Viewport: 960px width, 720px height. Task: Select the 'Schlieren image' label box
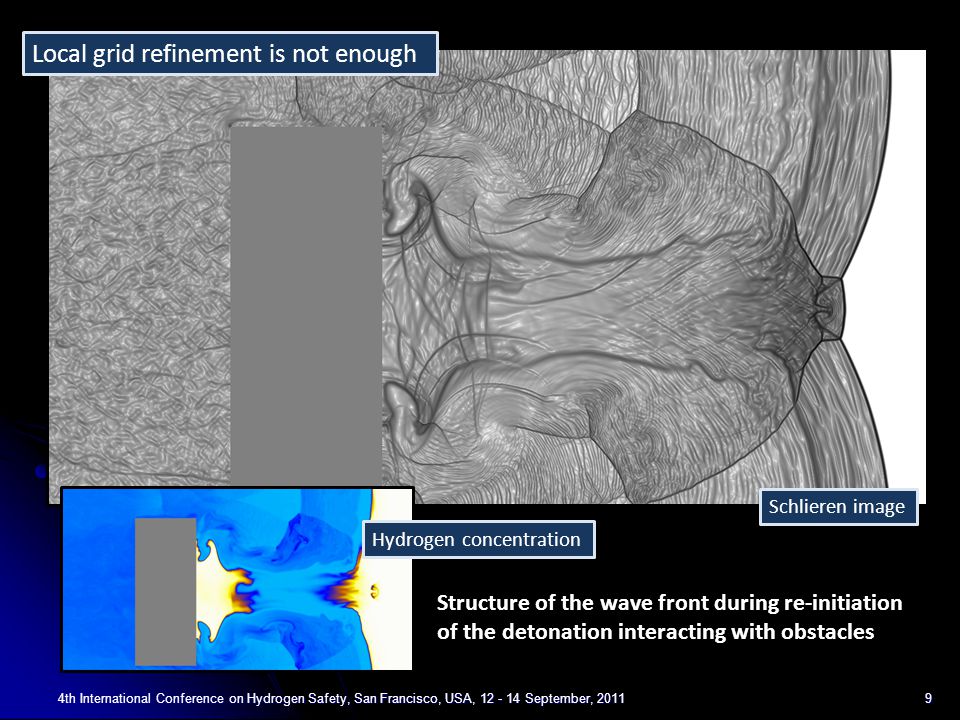838,507
